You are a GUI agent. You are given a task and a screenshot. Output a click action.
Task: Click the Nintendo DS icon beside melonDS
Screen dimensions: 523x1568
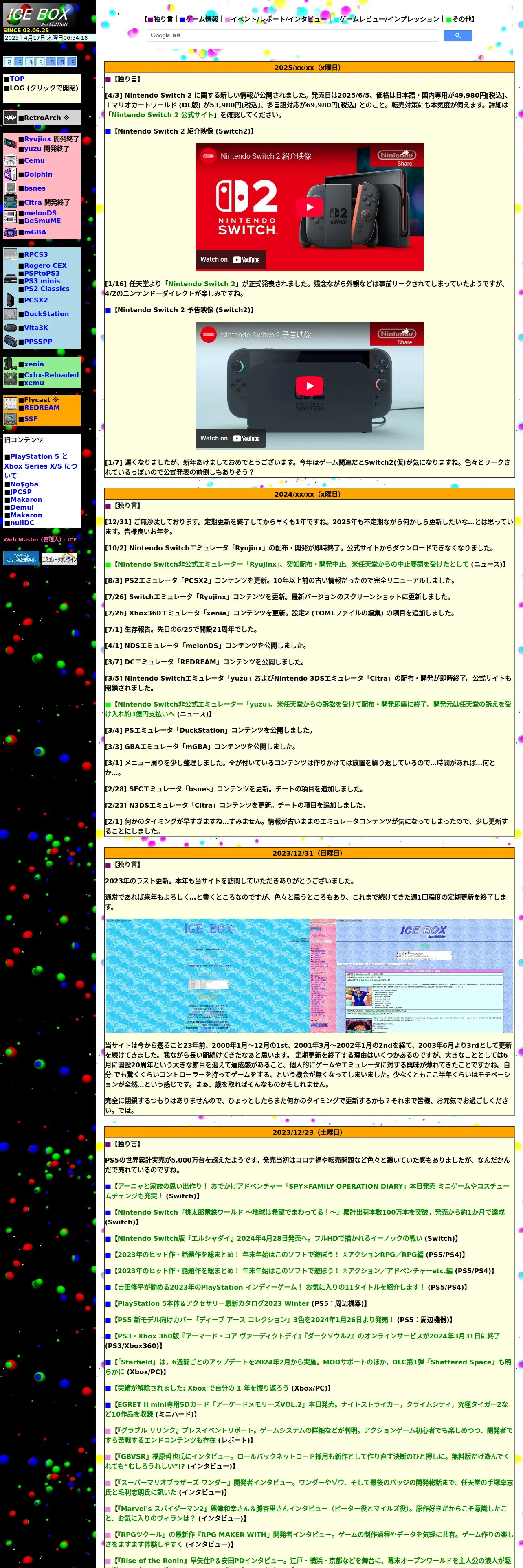pyautogui.click(x=10, y=217)
